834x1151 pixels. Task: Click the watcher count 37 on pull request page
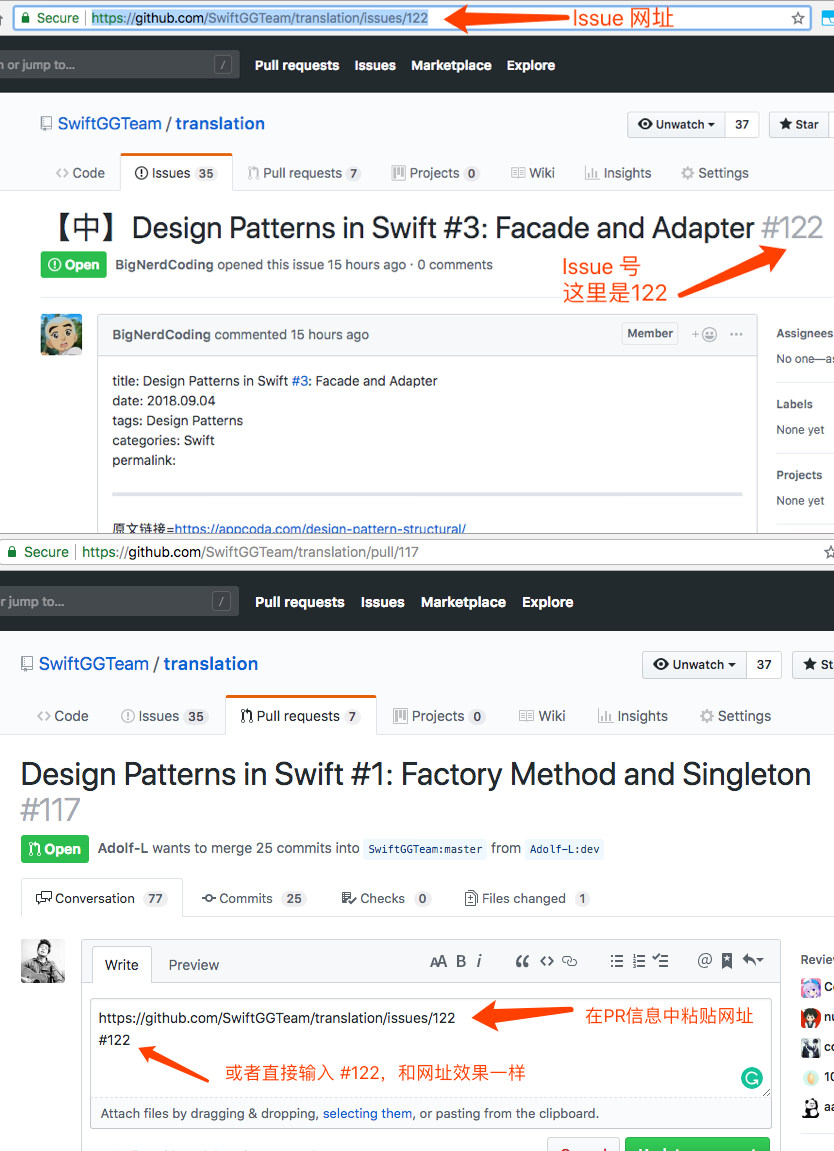click(764, 664)
